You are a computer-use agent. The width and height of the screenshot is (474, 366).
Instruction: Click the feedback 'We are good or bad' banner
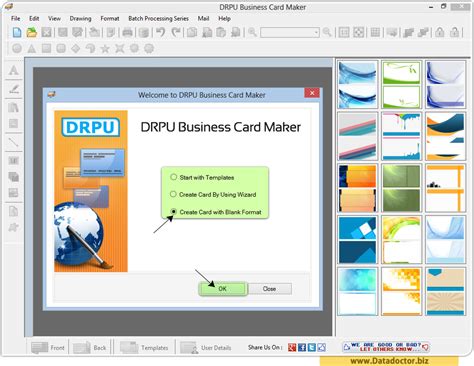click(386, 347)
